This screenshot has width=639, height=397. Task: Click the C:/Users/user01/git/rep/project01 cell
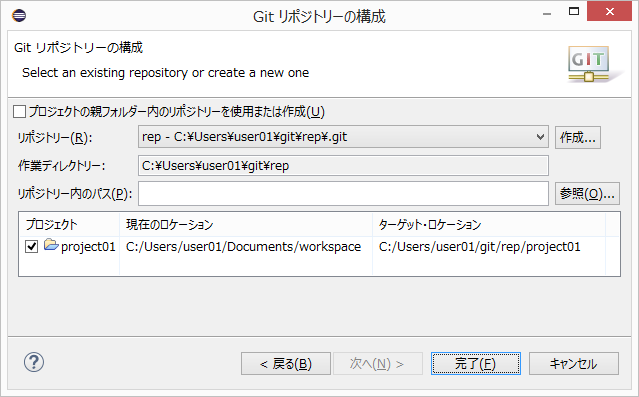[480, 247]
